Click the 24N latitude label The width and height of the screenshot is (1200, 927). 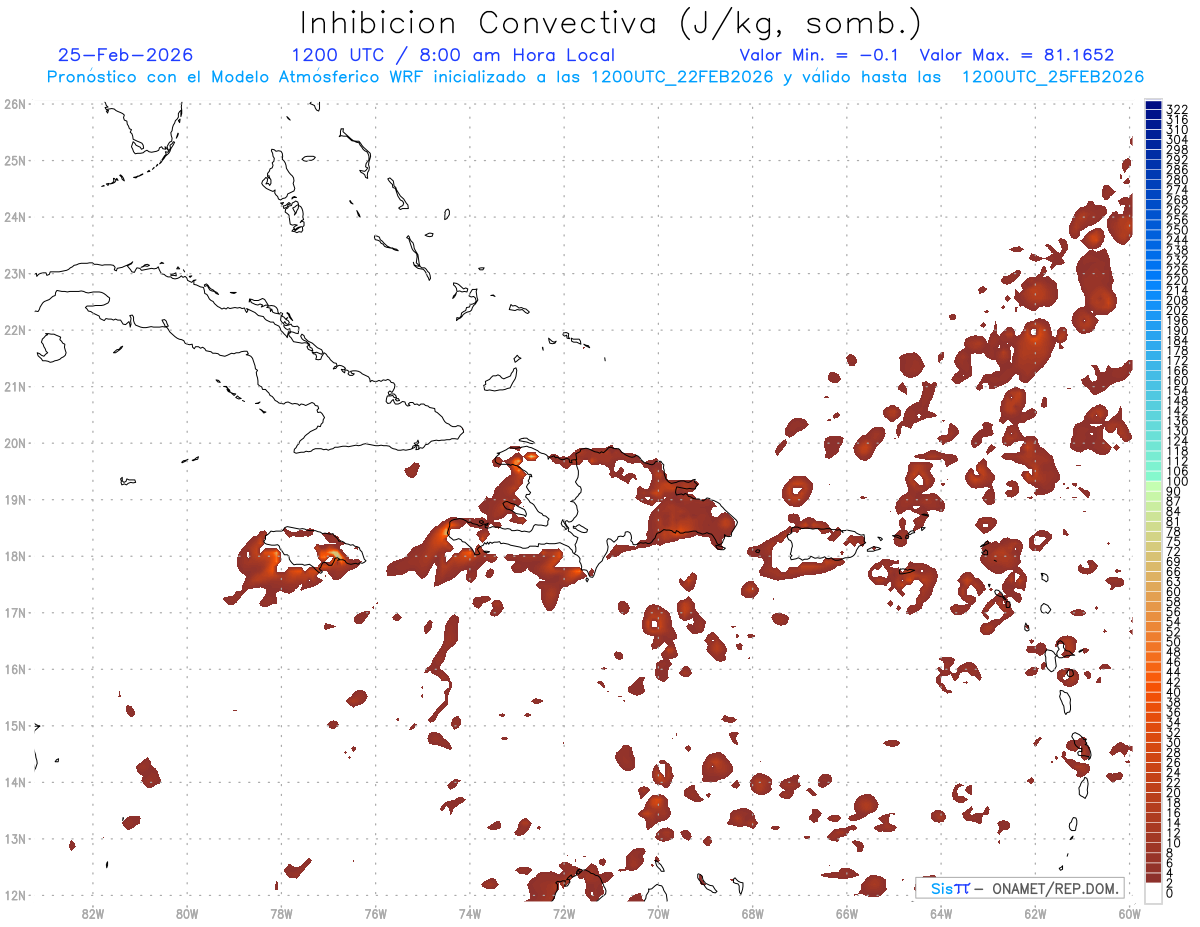(x=14, y=217)
